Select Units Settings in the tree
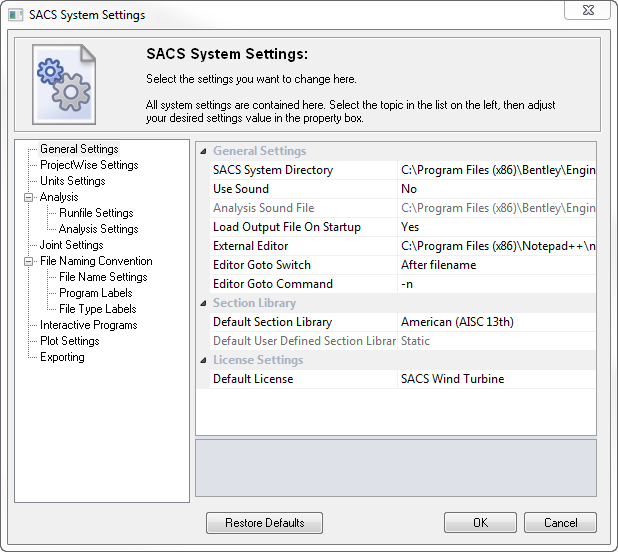The width and height of the screenshot is (618, 552). (x=72, y=181)
